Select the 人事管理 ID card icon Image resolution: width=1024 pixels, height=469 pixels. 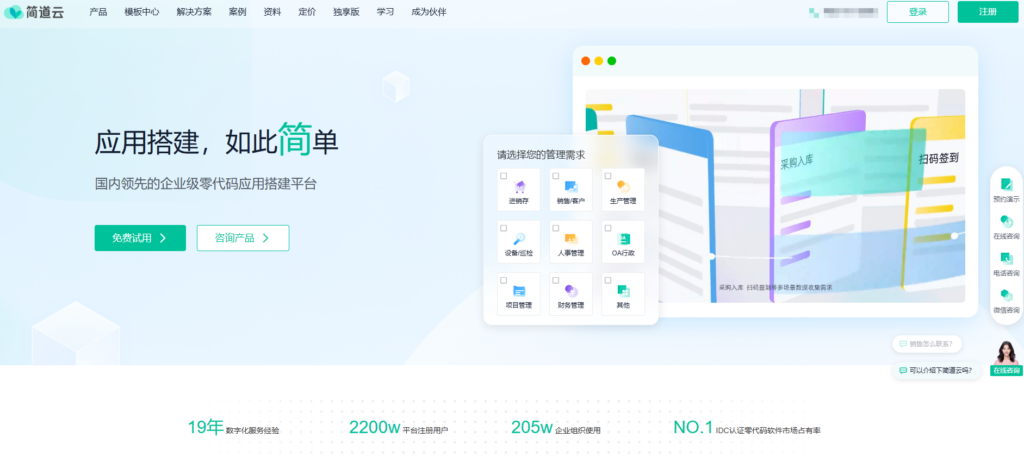click(571, 239)
